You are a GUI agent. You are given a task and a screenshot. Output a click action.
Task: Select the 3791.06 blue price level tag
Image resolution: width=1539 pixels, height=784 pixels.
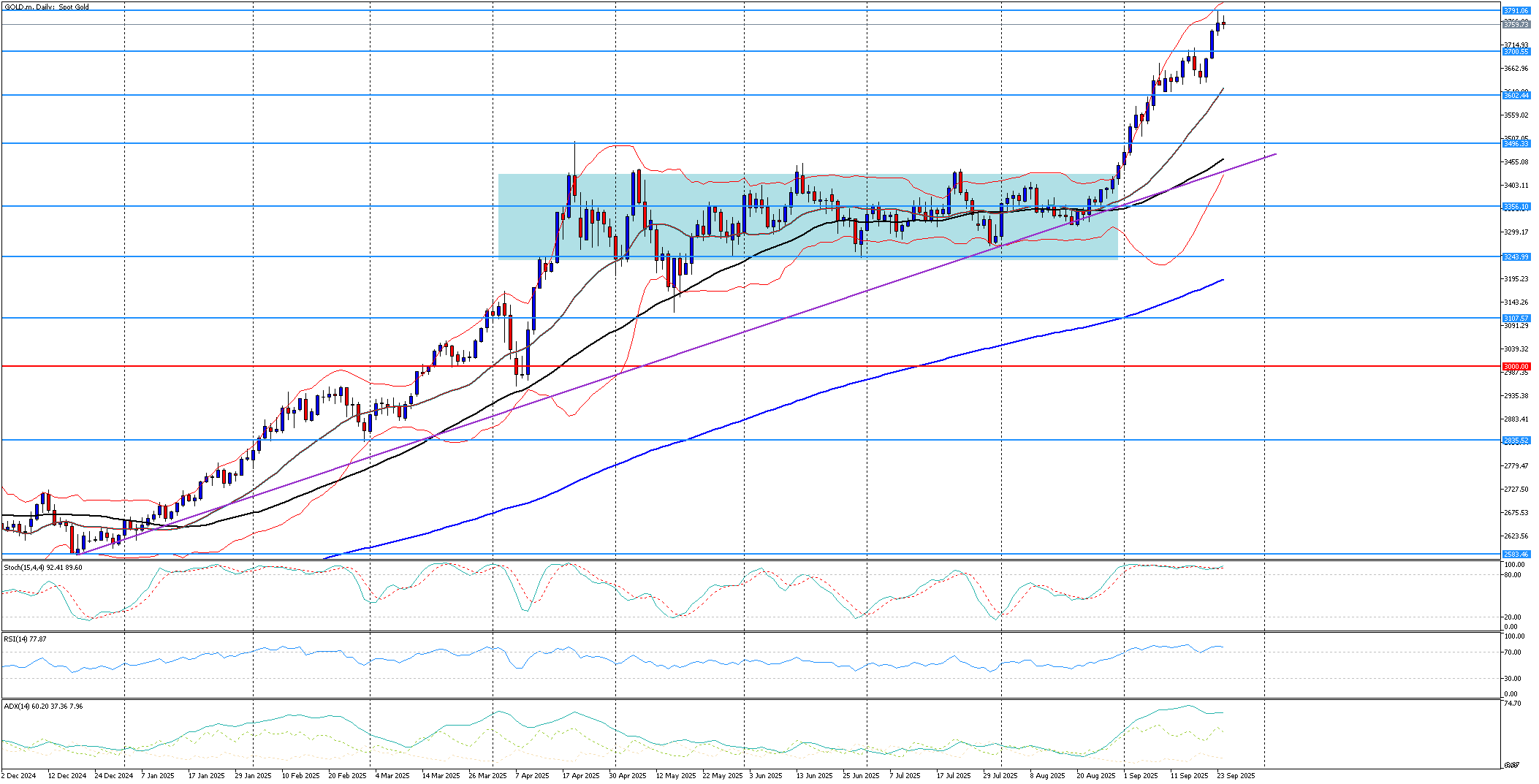(1516, 11)
